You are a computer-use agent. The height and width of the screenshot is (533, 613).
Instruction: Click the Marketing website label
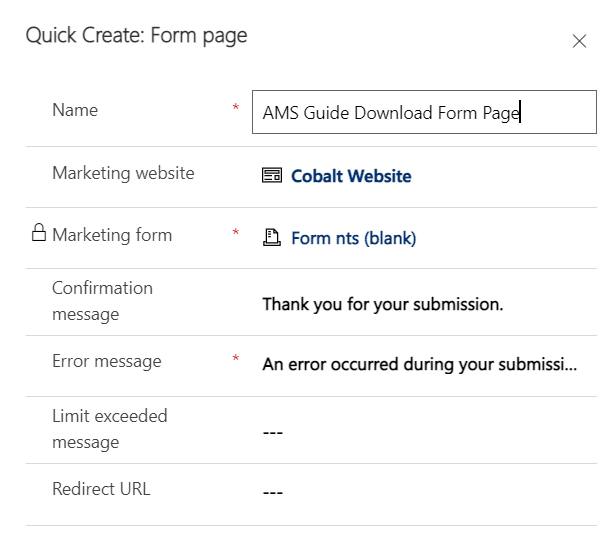click(123, 173)
